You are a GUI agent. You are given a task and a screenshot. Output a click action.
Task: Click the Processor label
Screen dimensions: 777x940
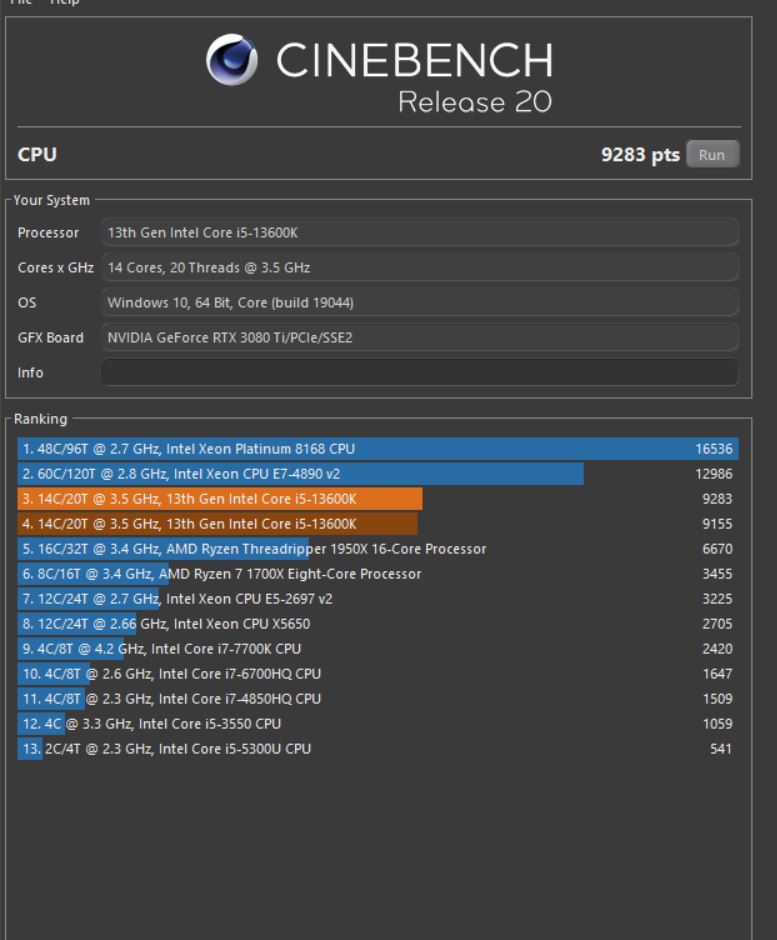48,233
